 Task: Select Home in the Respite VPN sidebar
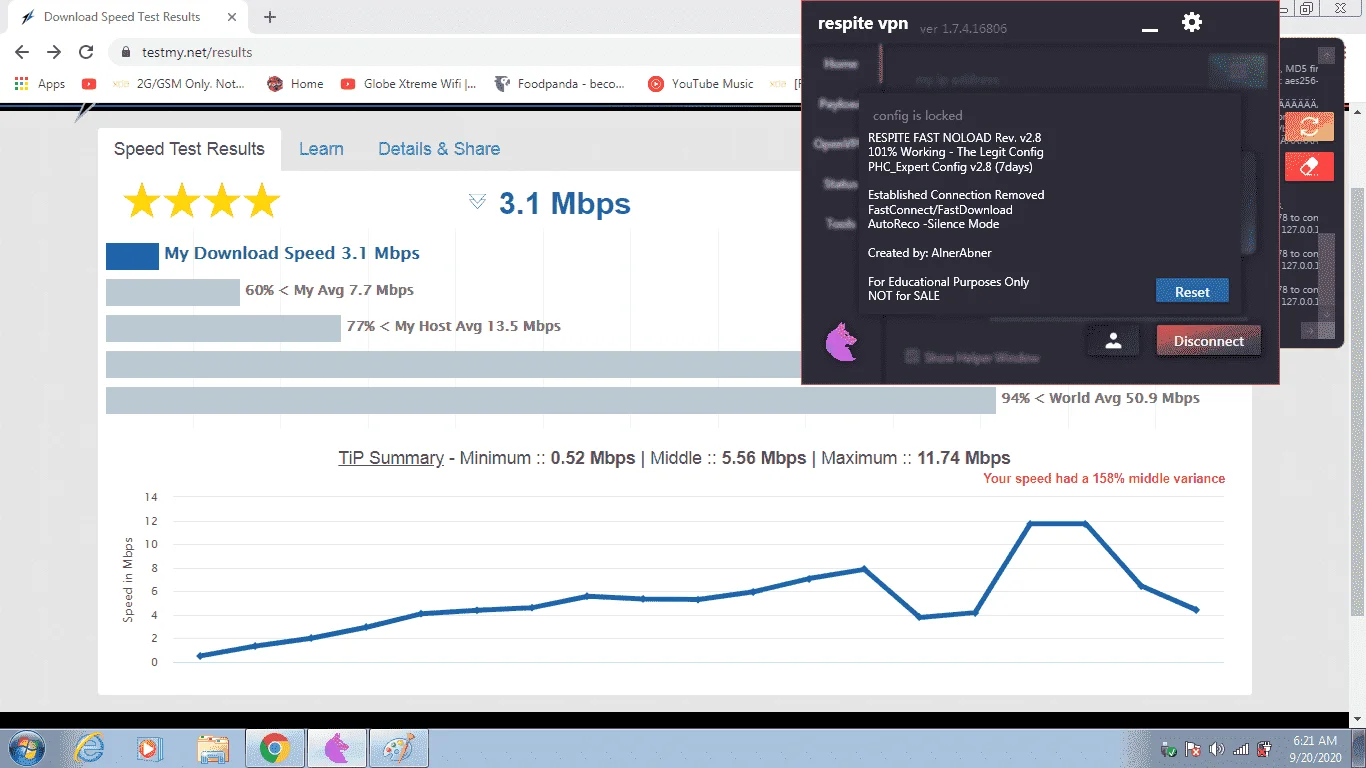click(840, 64)
